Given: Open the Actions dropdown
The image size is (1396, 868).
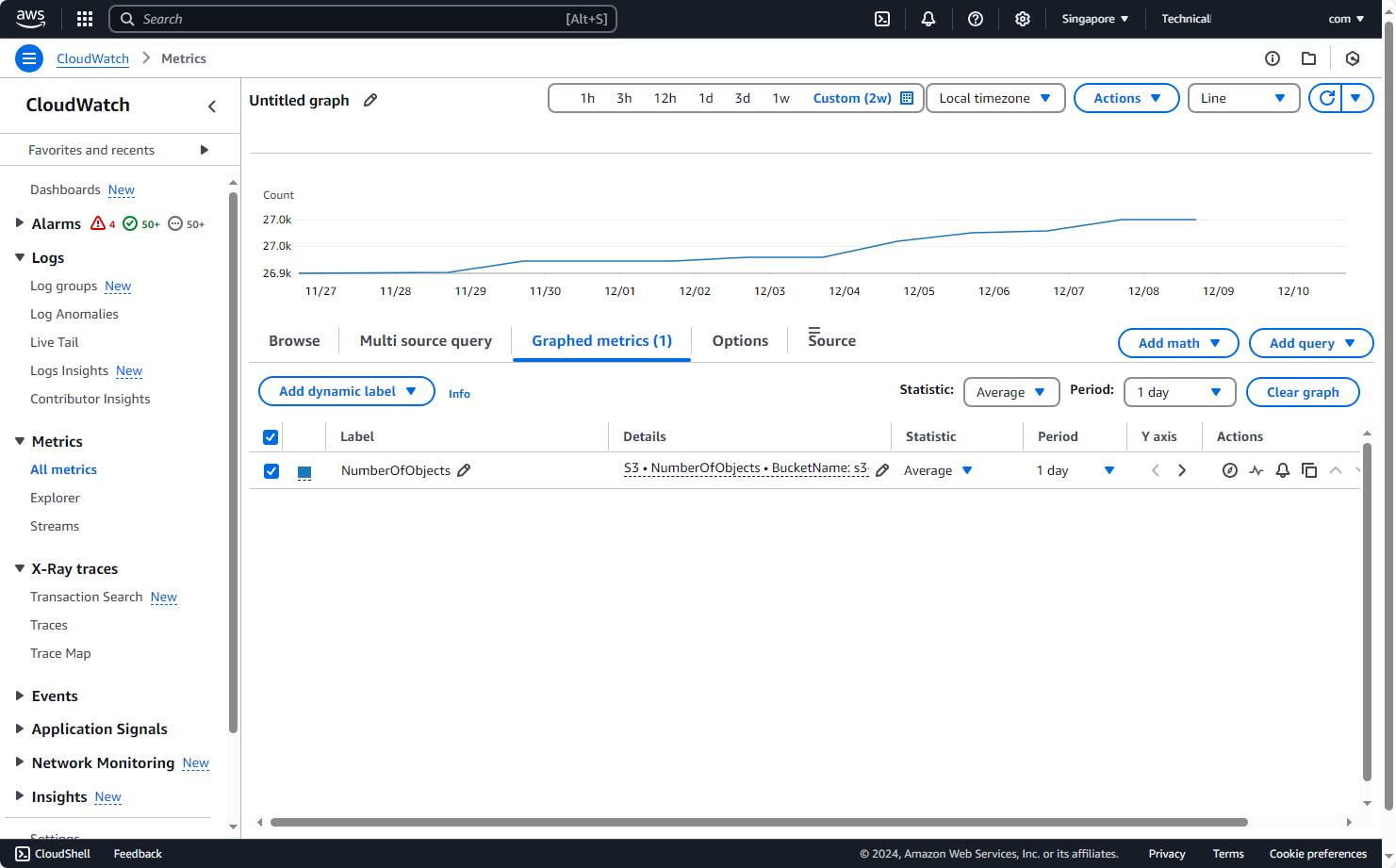Looking at the screenshot, I should pyautogui.click(x=1126, y=98).
